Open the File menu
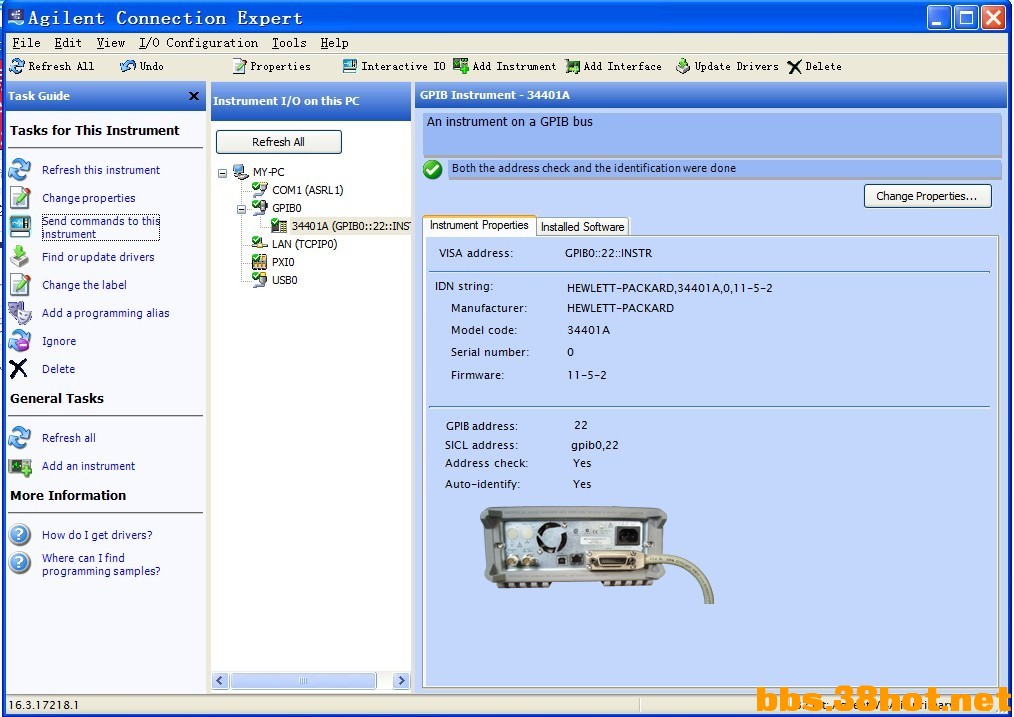Viewport: 1014px width, 717px height. [x=27, y=43]
